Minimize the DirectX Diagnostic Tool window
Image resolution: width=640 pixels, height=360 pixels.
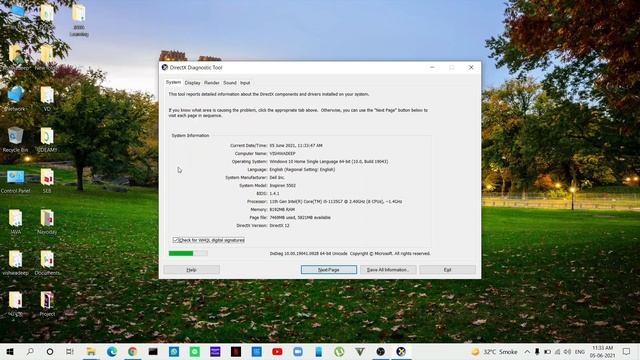[x=432, y=67]
